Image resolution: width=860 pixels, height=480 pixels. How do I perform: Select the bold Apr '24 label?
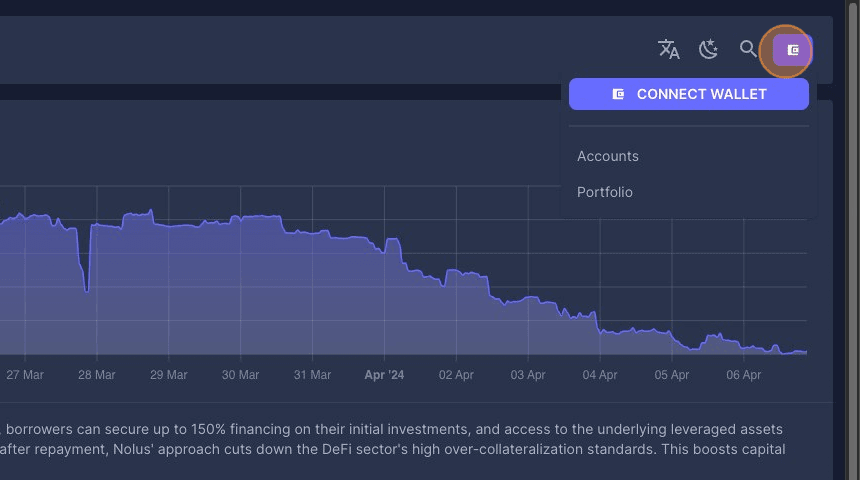[384, 375]
